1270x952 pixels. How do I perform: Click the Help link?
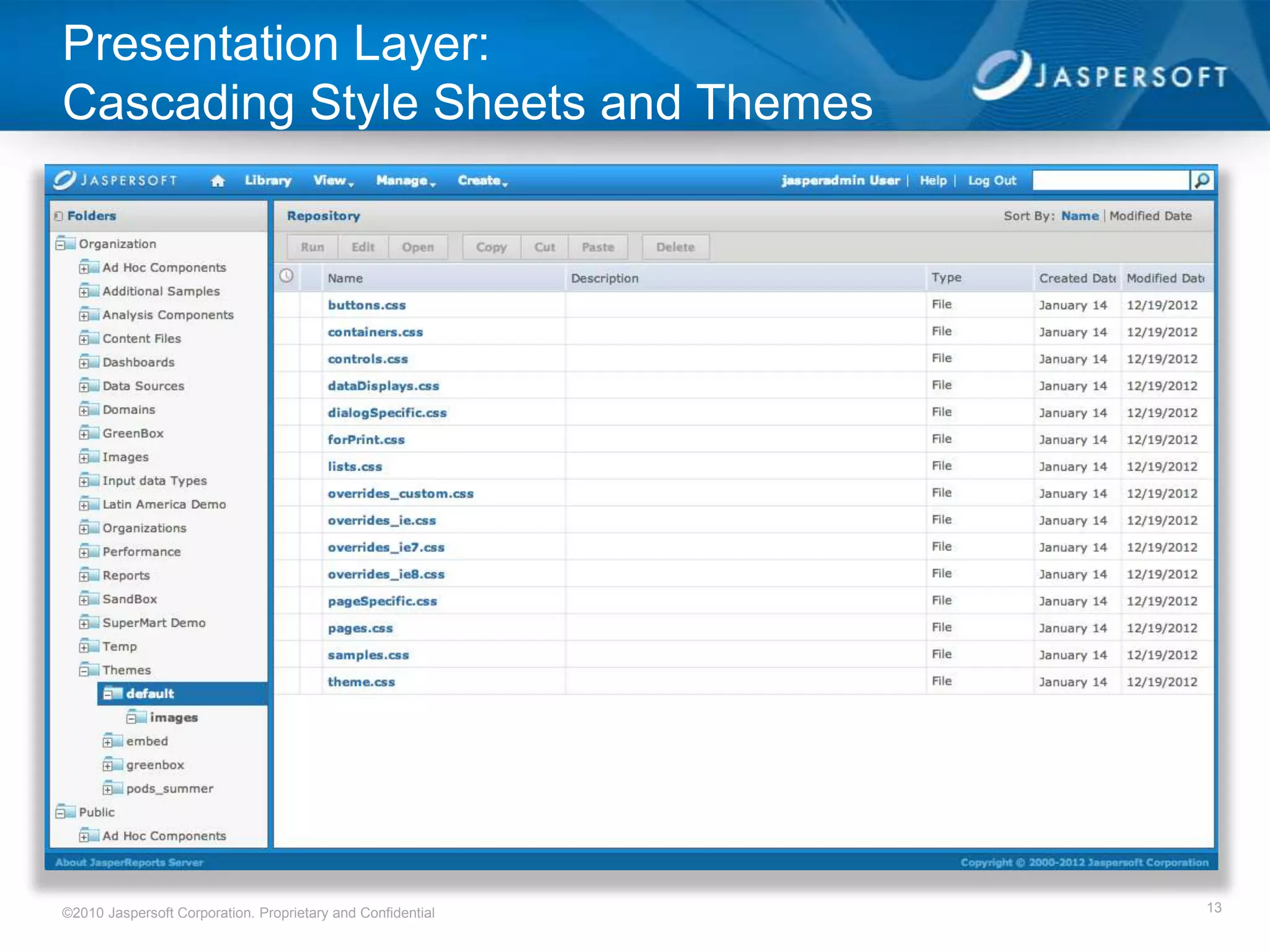[x=933, y=180]
